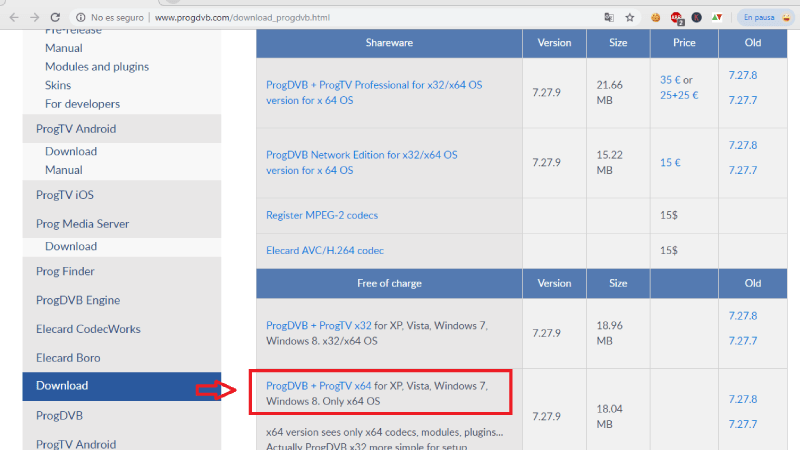Bookmark this page with the star icon

click(630, 17)
